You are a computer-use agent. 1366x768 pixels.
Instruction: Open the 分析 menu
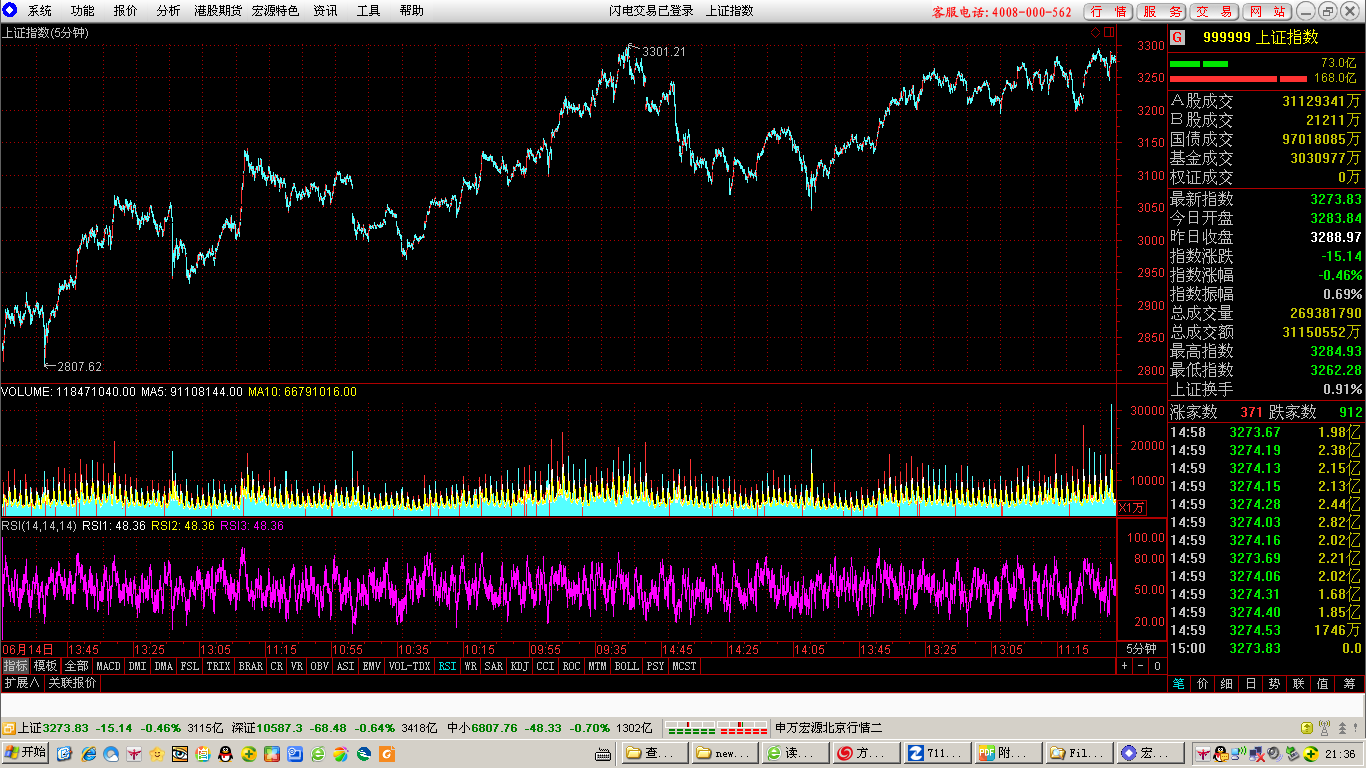pyautogui.click(x=169, y=11)
